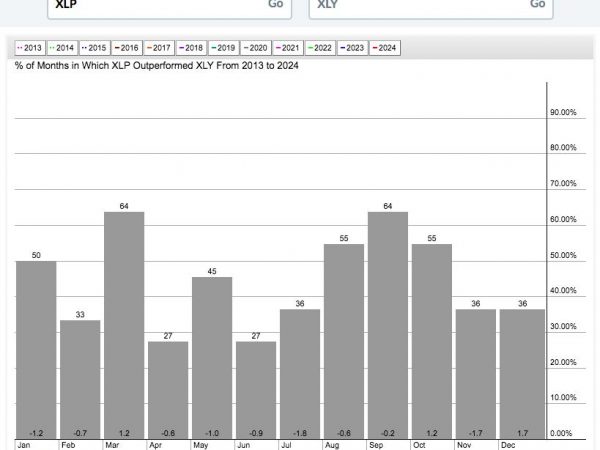Viewport: 600px width, 450px height.
Task: Toggle the 2015 year legend button
Action: point(95,48)
